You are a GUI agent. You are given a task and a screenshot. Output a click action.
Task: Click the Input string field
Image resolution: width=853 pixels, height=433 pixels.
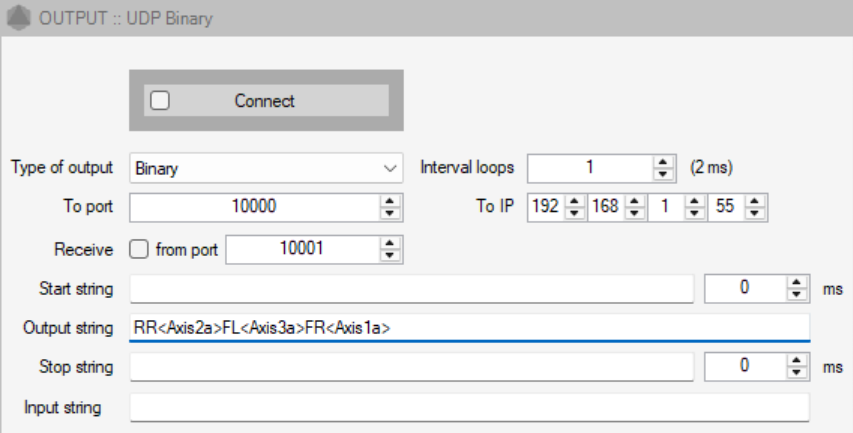point(469,407)
